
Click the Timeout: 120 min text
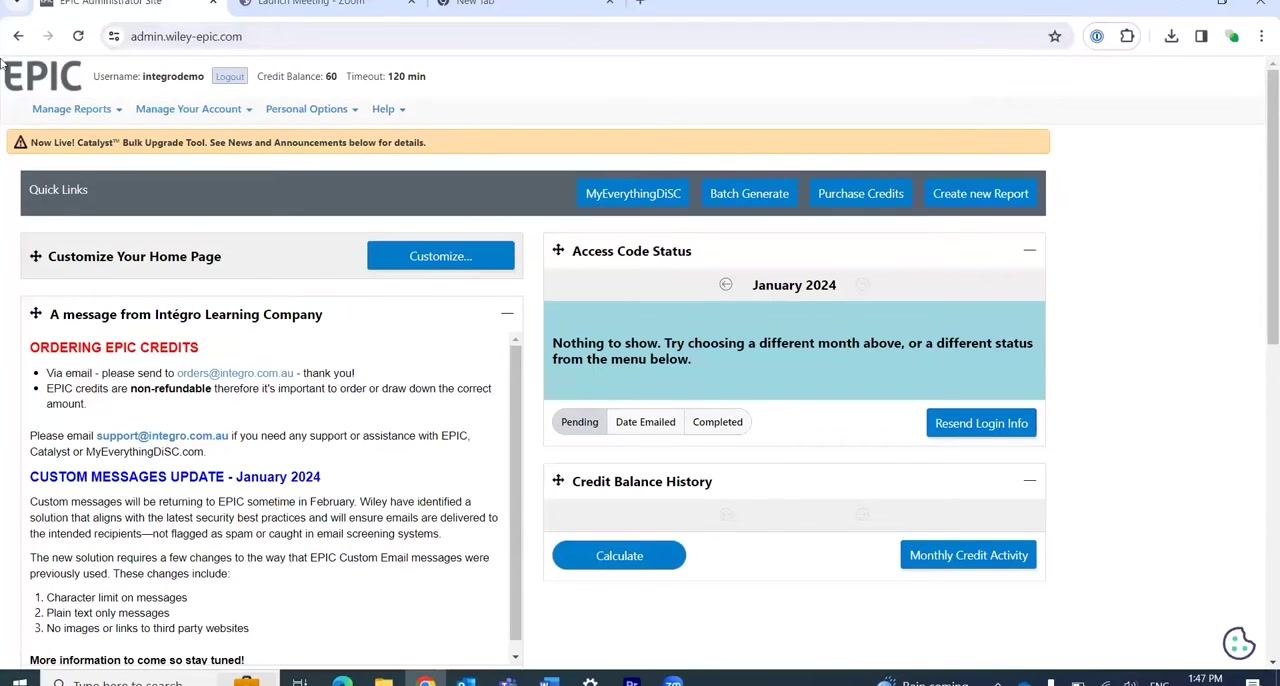(x=386, y=76)
